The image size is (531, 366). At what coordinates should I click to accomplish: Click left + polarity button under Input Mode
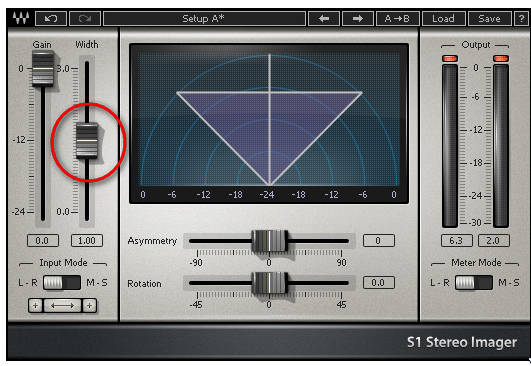[x=35, y=306]
